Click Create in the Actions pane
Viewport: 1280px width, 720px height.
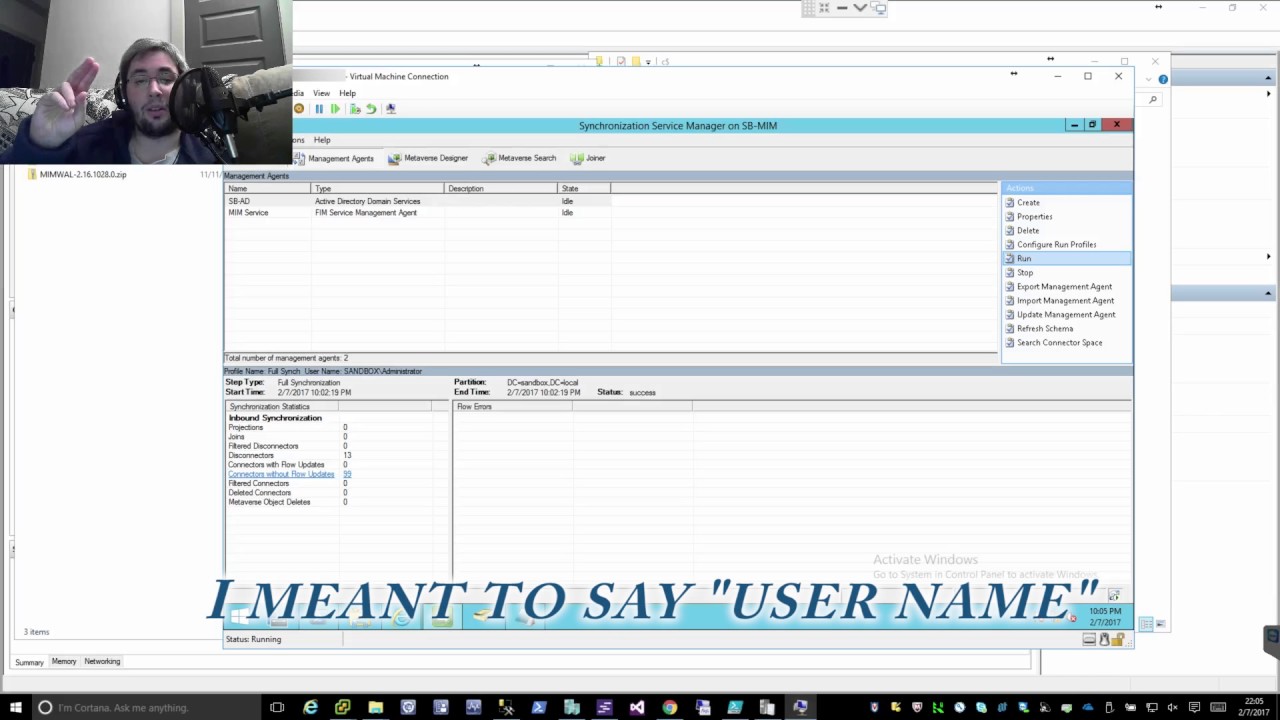1028,203
